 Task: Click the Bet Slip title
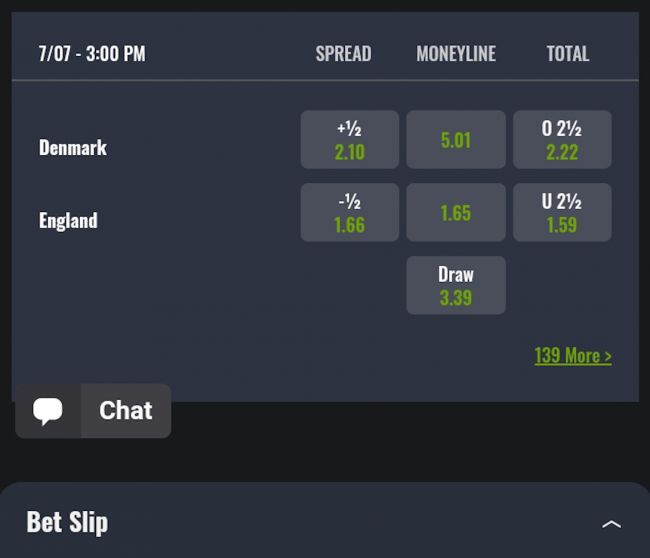pyautogui.click(x=67, y=522)
